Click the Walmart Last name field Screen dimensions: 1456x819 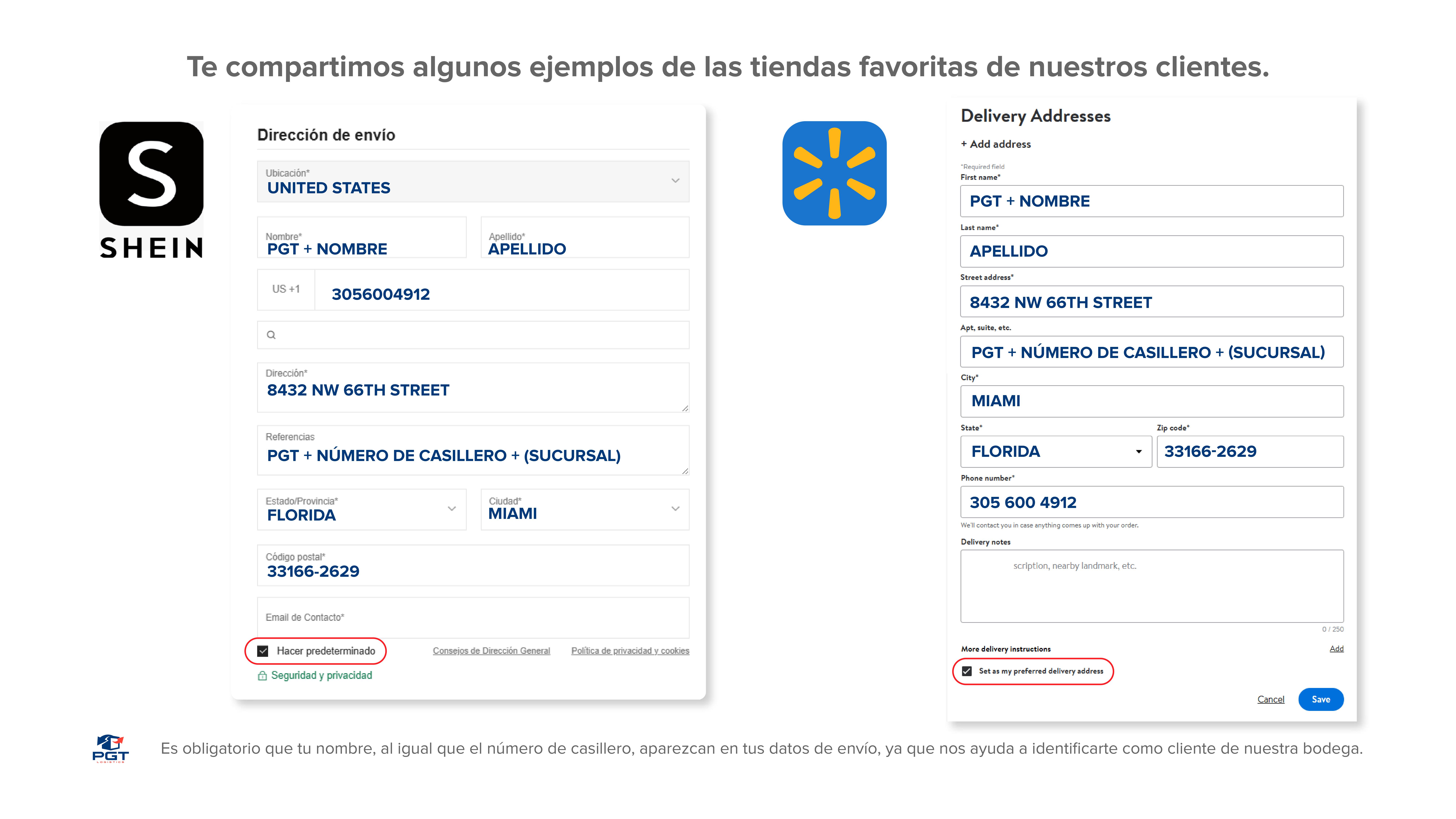(x=1152, y=252)
